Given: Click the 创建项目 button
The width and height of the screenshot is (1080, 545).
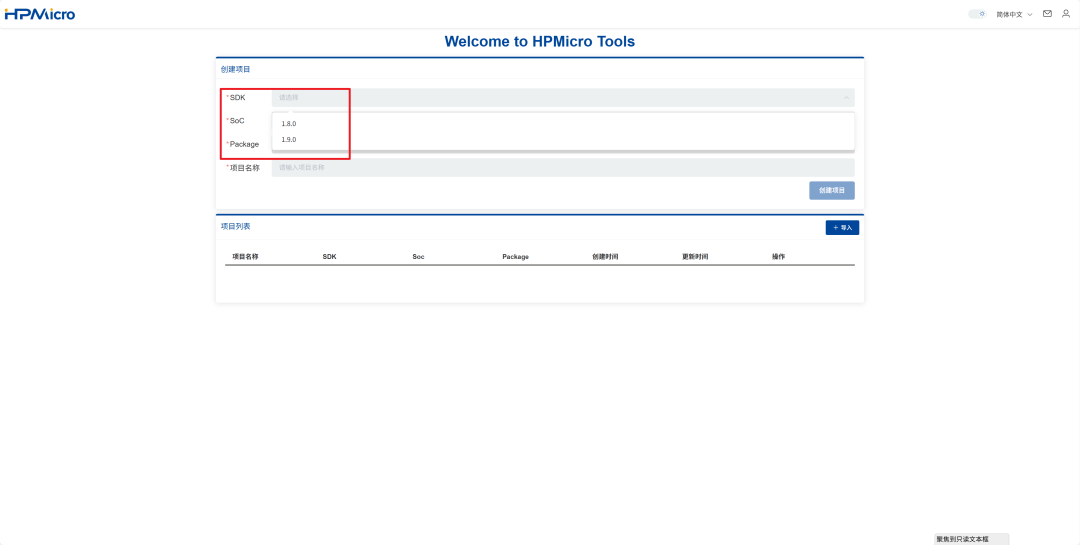Looking at the screenshot, I should 832,191.
